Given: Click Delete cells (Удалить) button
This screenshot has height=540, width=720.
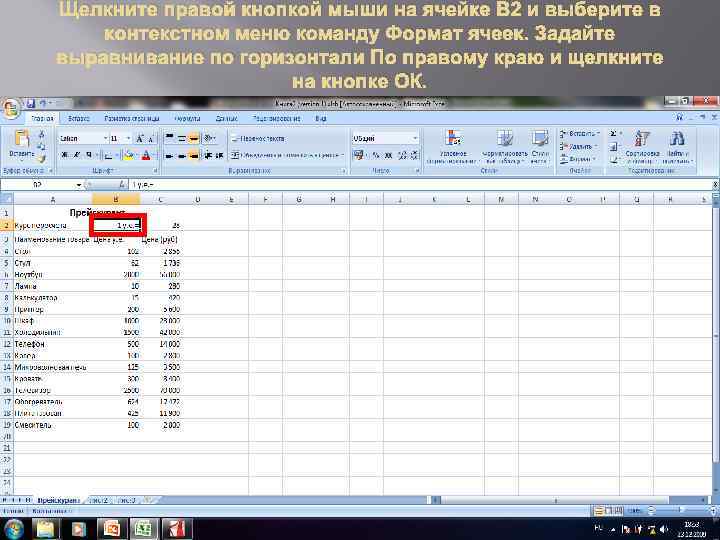Looking at the screenshot, I should [579, 146].
